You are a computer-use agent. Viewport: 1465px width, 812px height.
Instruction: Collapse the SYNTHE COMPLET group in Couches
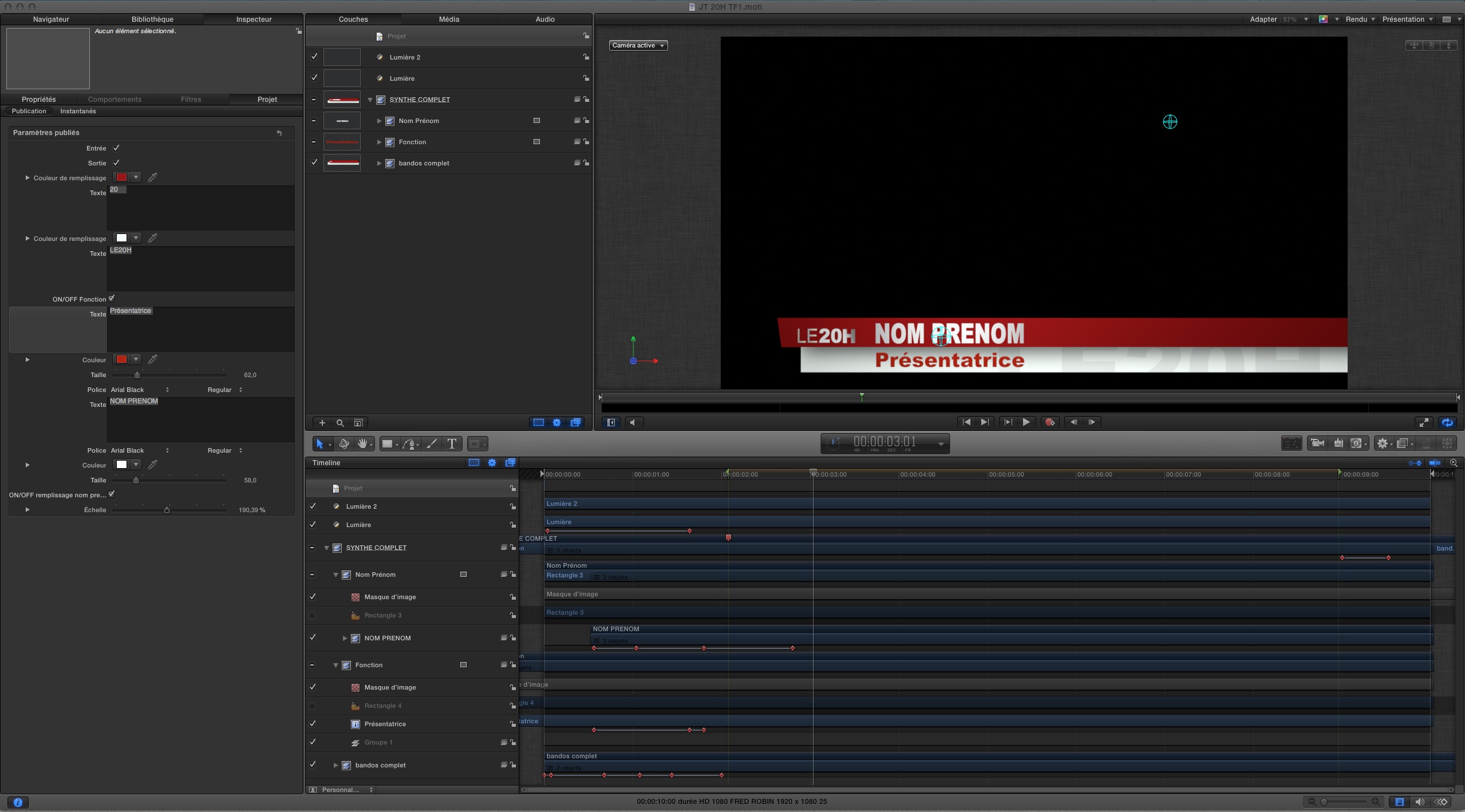pos(370,100)
